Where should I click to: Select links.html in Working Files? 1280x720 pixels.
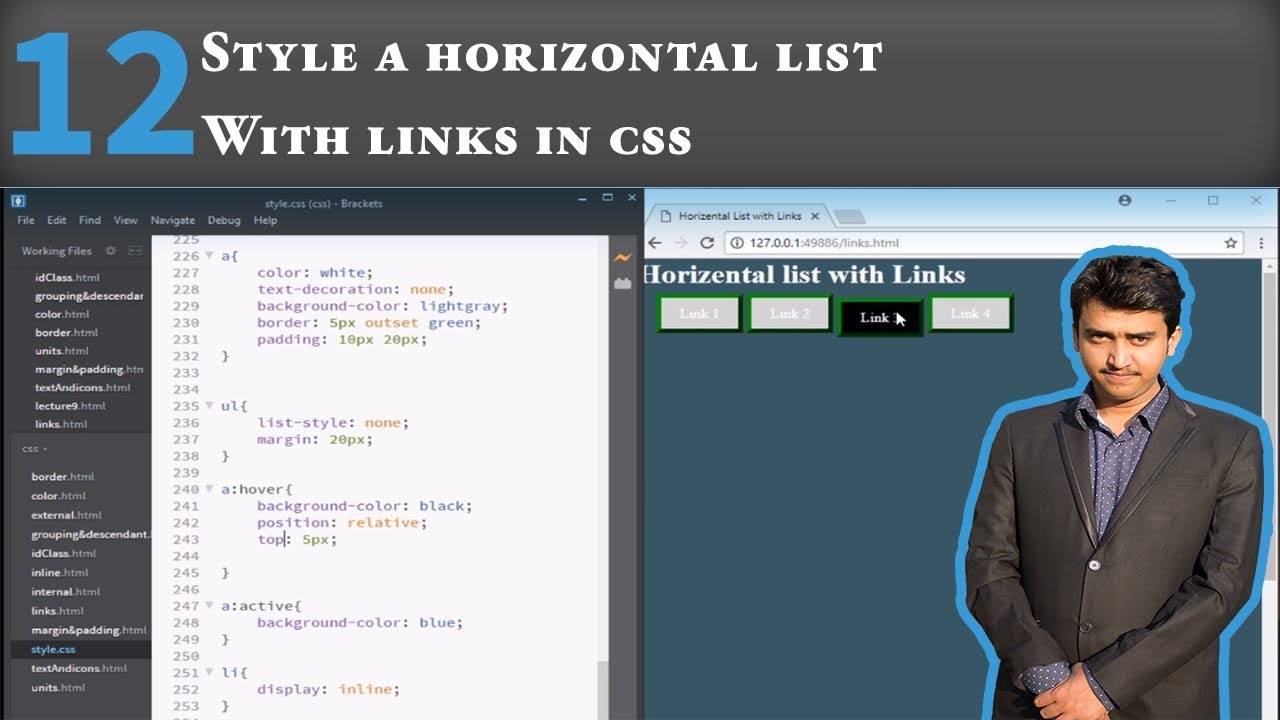(61, 424)
